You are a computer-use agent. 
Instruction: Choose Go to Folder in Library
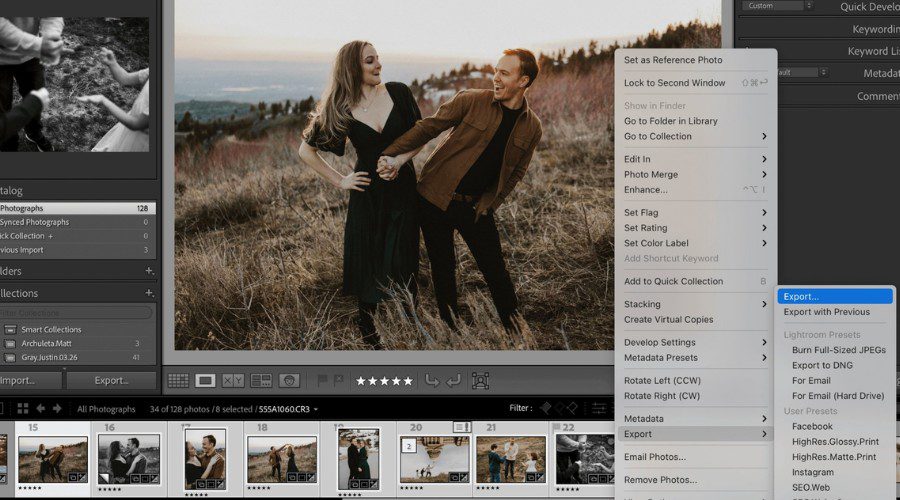point(696,121)
